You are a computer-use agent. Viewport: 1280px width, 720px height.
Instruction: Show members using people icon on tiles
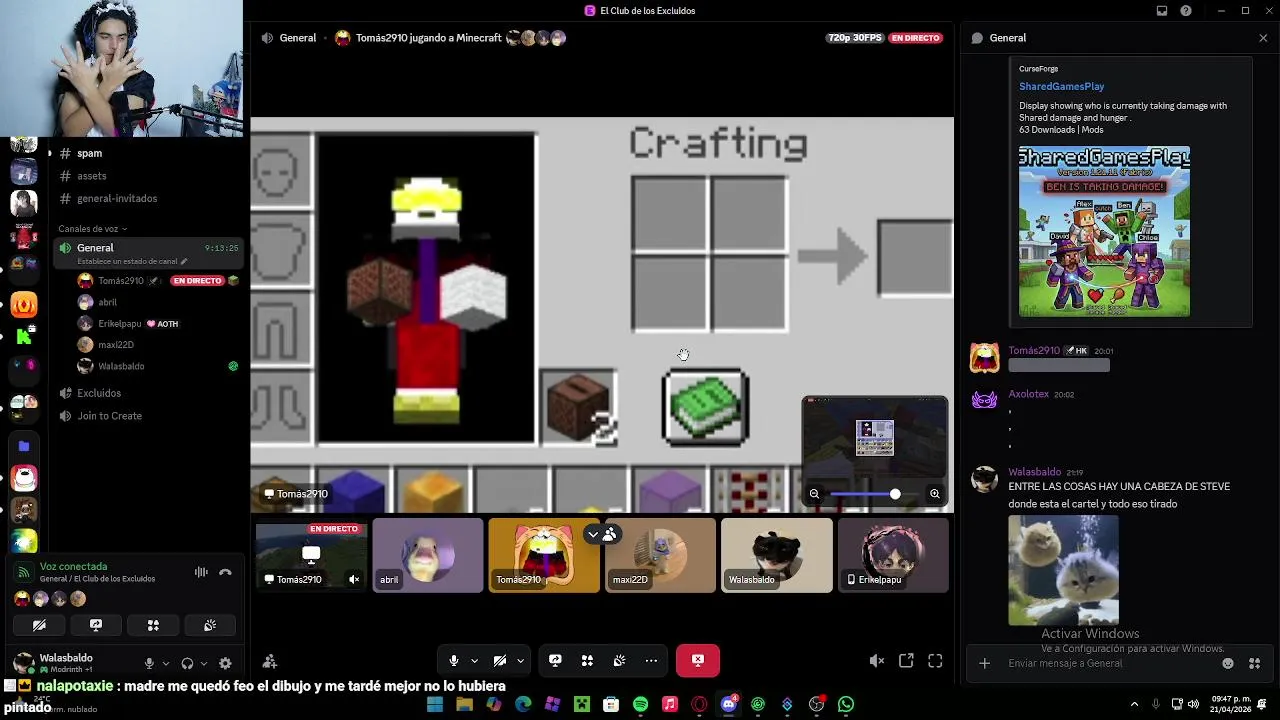click(x=609, y=535)
